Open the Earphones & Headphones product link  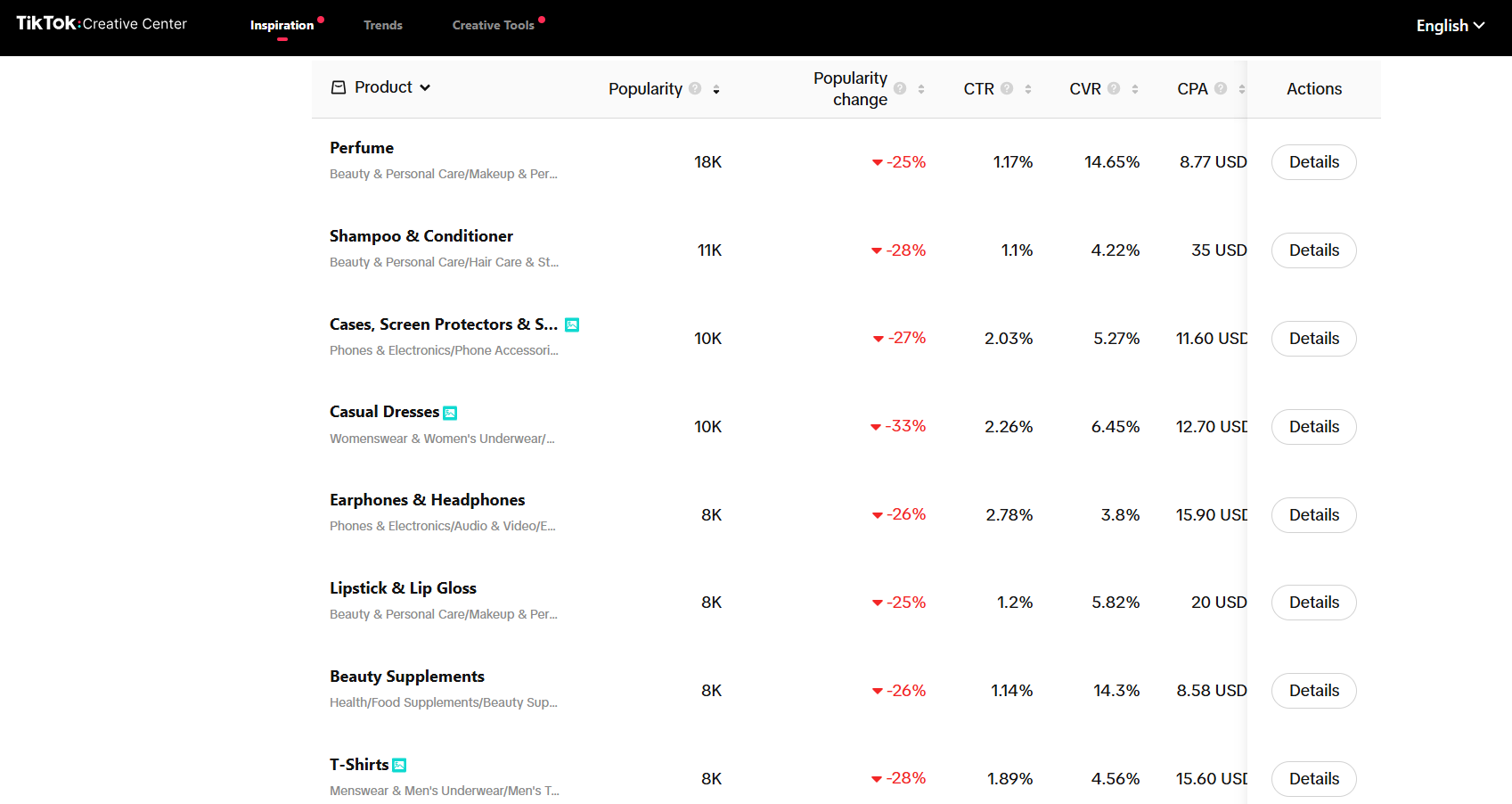(427, 500)
